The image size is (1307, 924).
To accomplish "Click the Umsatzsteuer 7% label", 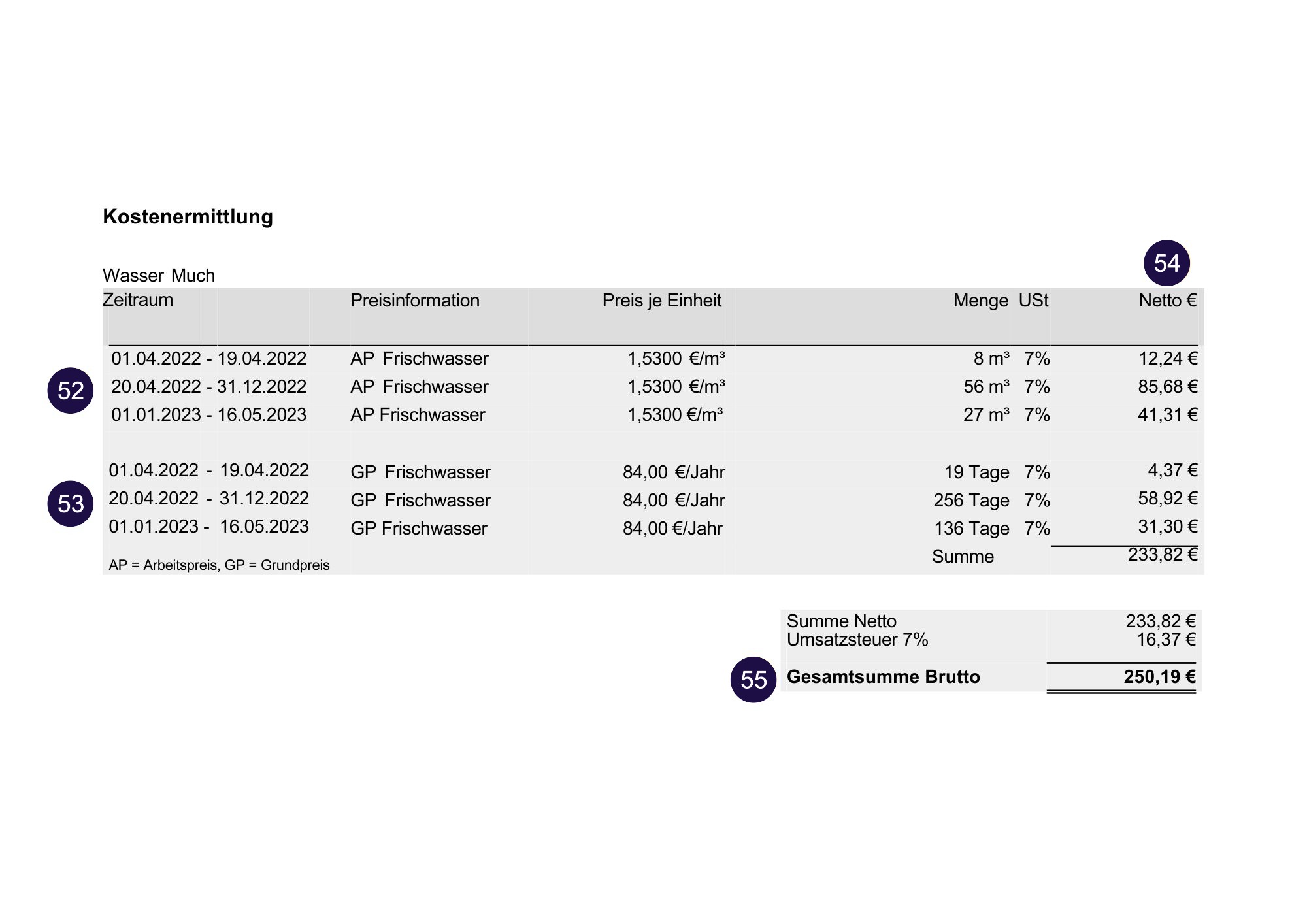I will click(x=857, y=640).
